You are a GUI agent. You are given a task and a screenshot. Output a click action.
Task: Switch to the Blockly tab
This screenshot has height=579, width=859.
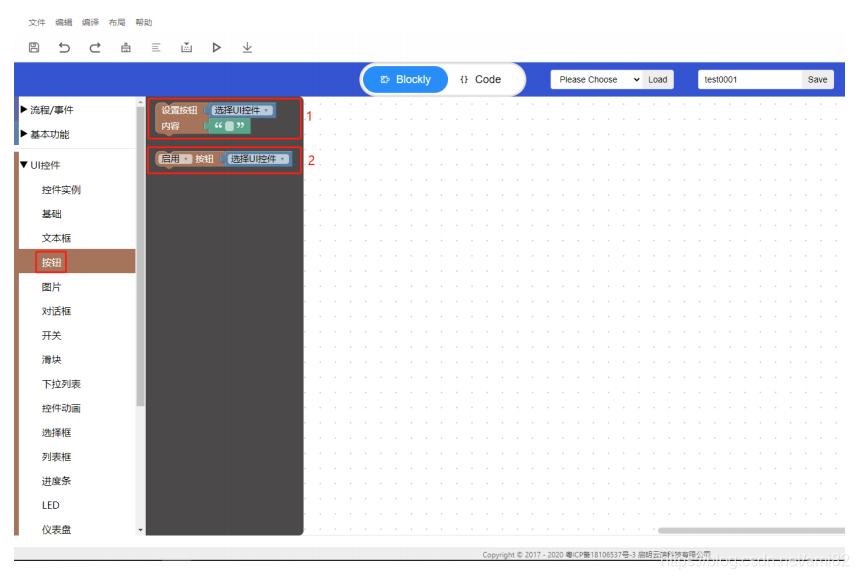tap(405, 79)
